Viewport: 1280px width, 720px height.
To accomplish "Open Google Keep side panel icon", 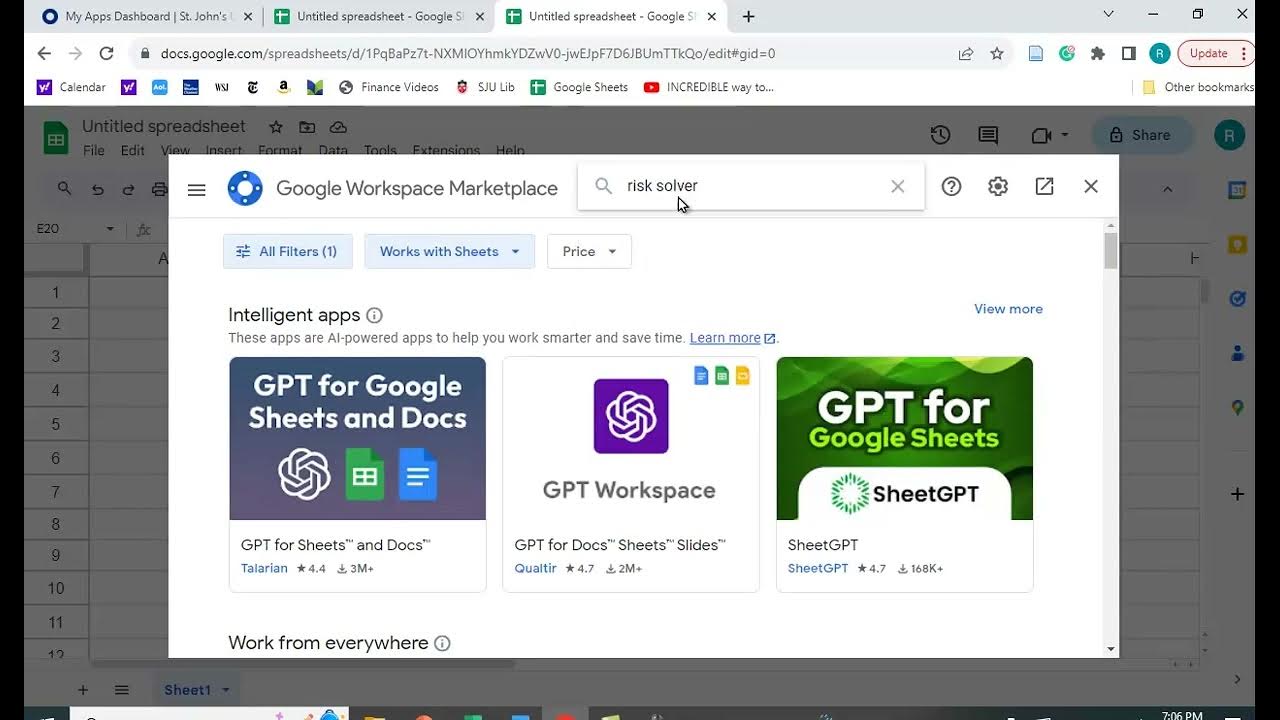I will (x=1237, y=245).
